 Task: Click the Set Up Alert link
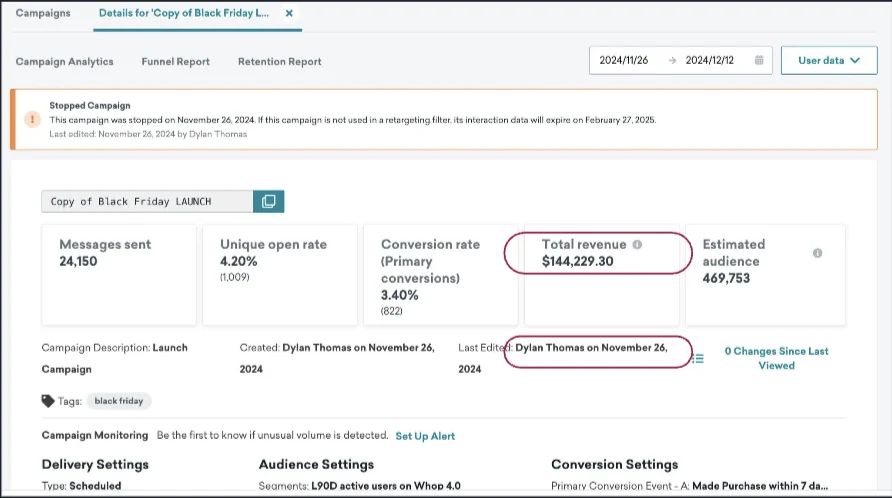click(x=425, y=436)
